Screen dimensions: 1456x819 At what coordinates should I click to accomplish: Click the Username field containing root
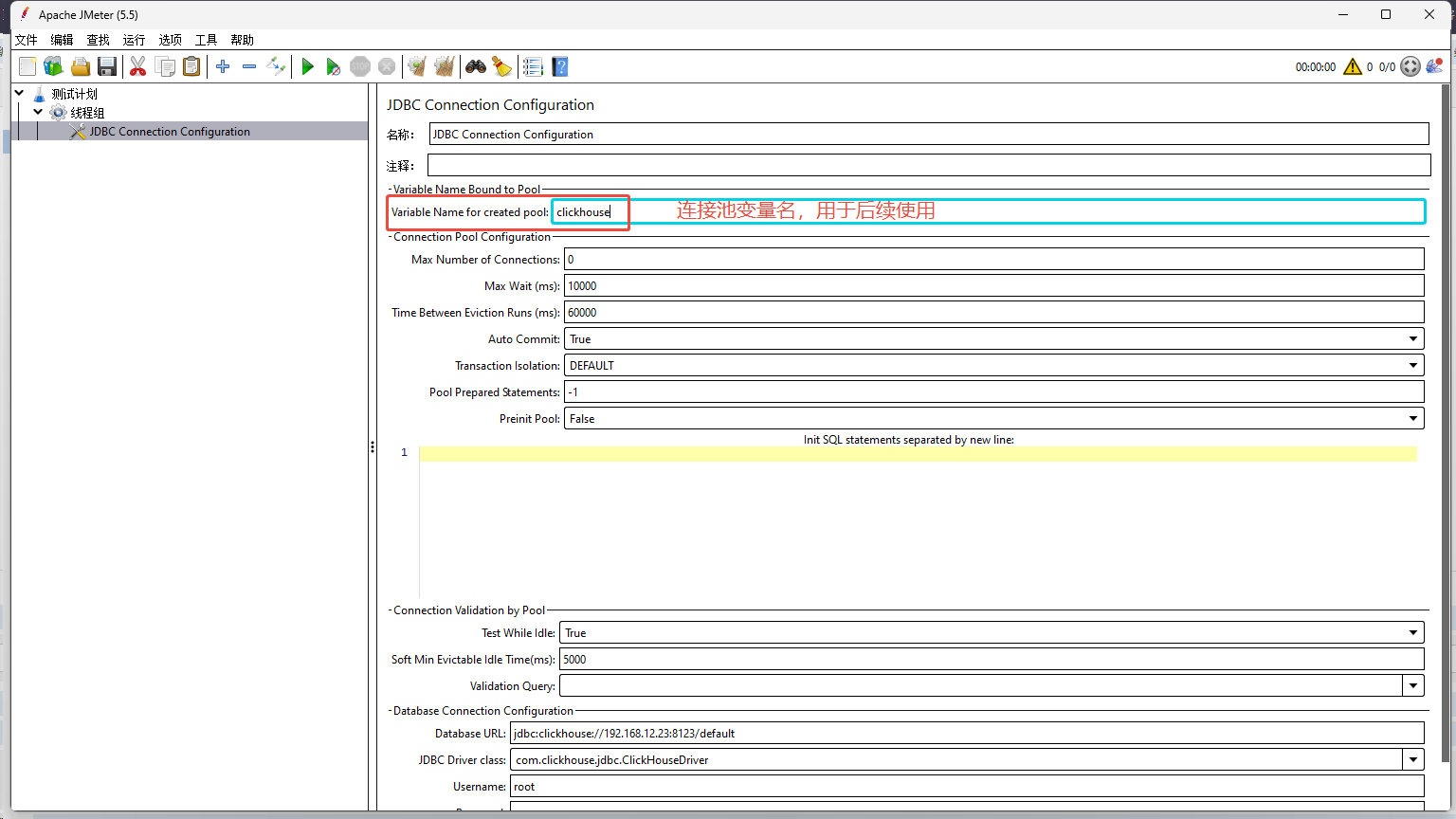(x=967, y=786)
